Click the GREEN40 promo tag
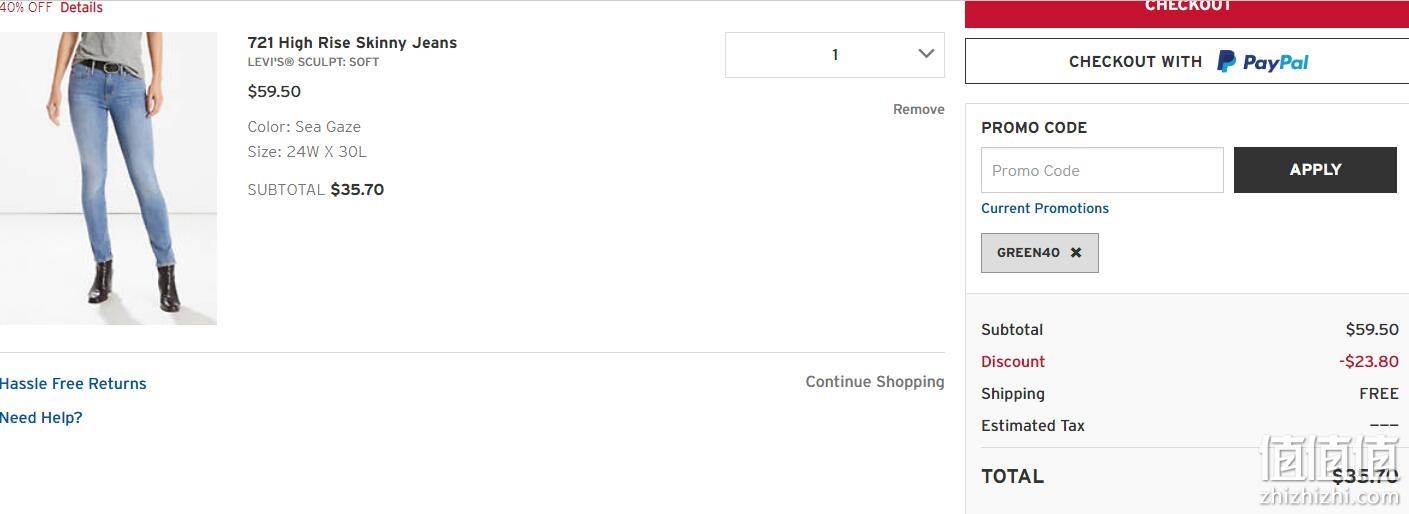The width and height of the screenshot is (1409, 514). [x=1040, y=253]
